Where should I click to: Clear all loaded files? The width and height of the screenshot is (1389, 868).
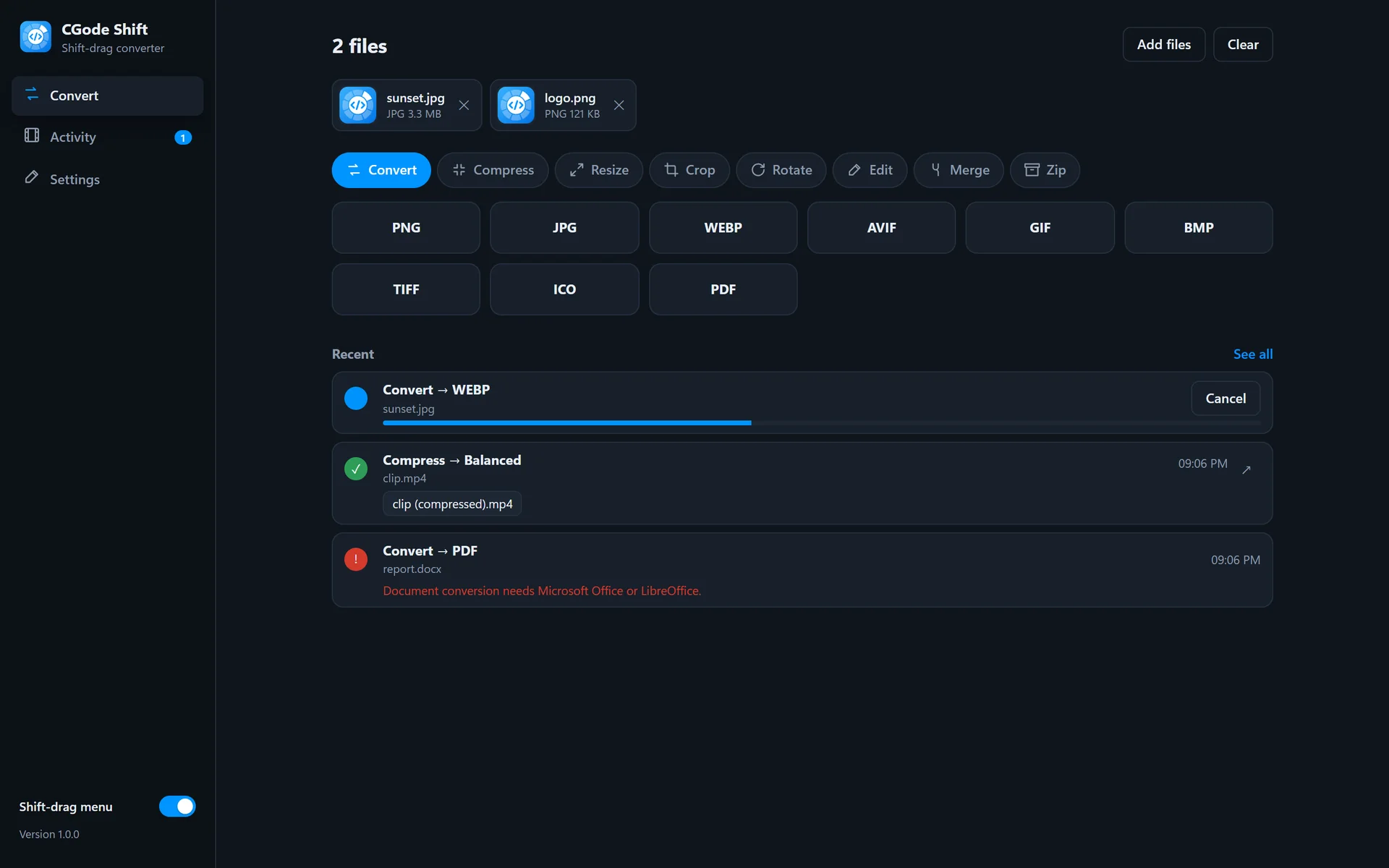click(1242, 45)
